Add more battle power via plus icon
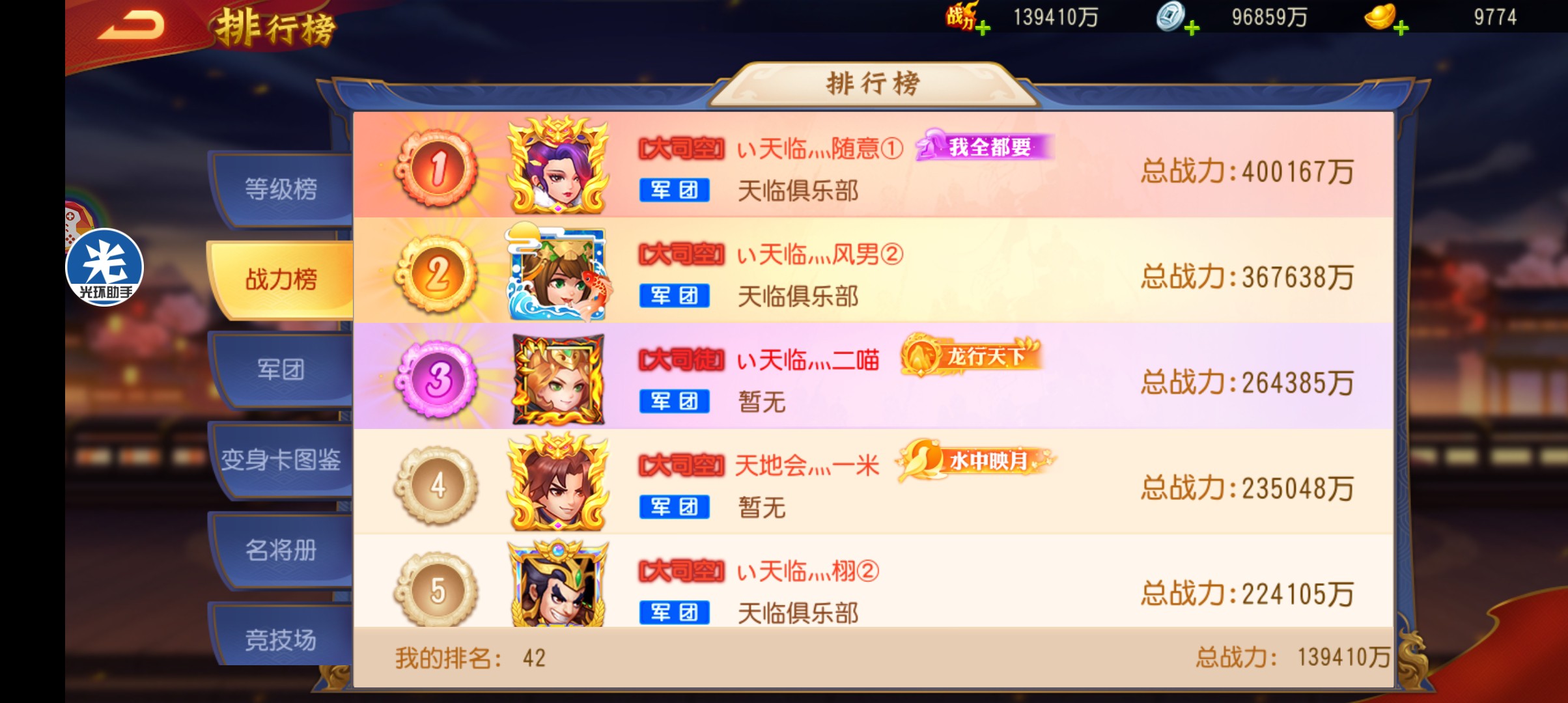Image resolution: width=1568 pixels, height=703 pixels. 983,29
